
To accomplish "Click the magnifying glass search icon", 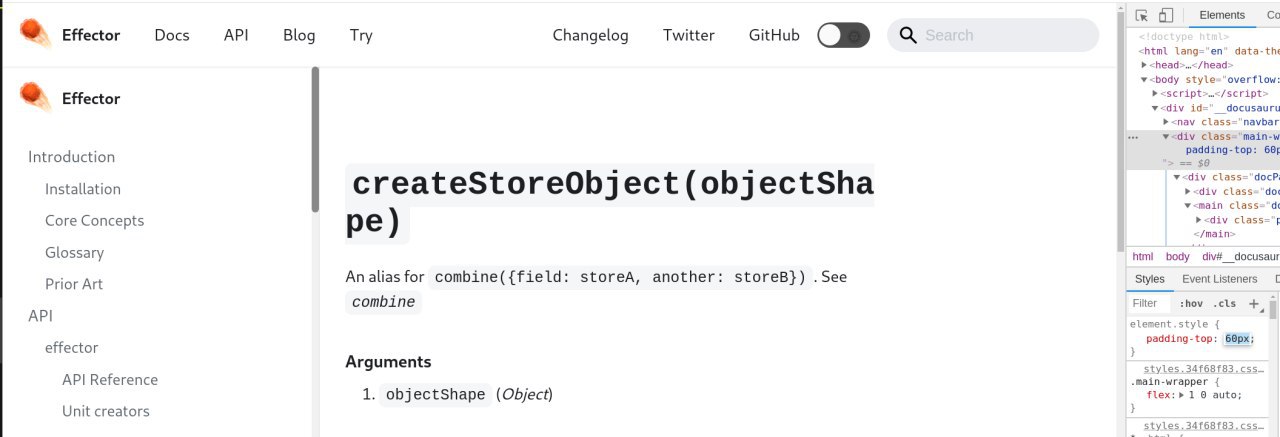I will click(x=908, y=35).
